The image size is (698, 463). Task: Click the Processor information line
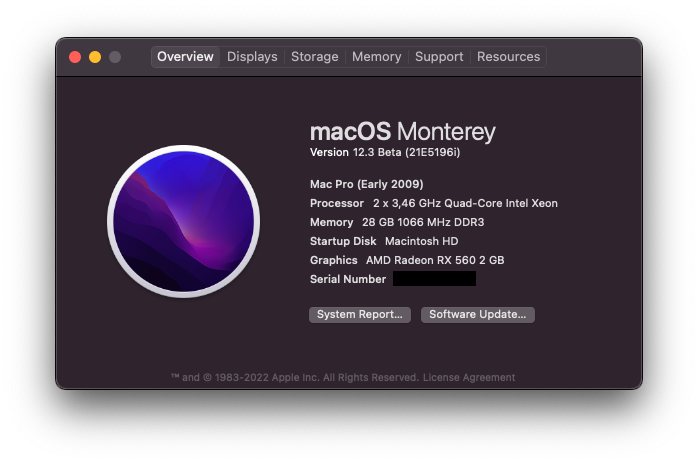[x=434, y=203]
